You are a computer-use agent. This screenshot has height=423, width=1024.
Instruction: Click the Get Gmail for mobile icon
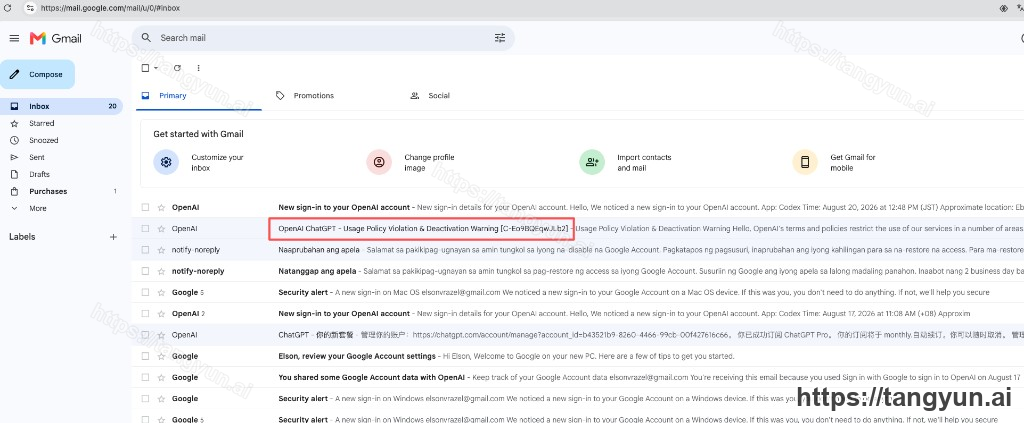click(805, 162)
